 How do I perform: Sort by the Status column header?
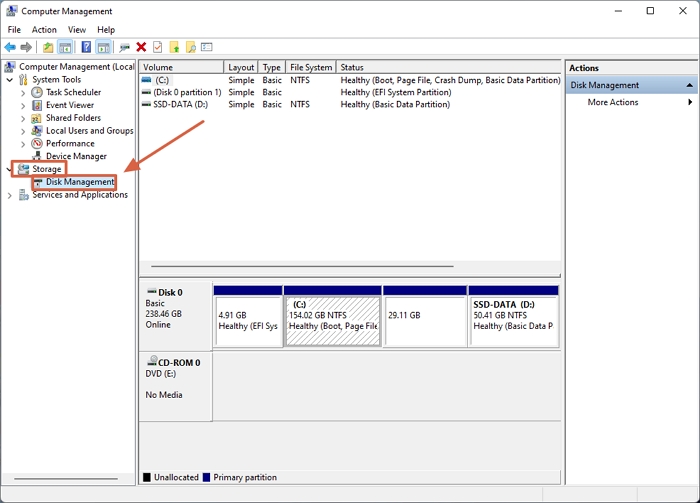(x=449, y=67)
